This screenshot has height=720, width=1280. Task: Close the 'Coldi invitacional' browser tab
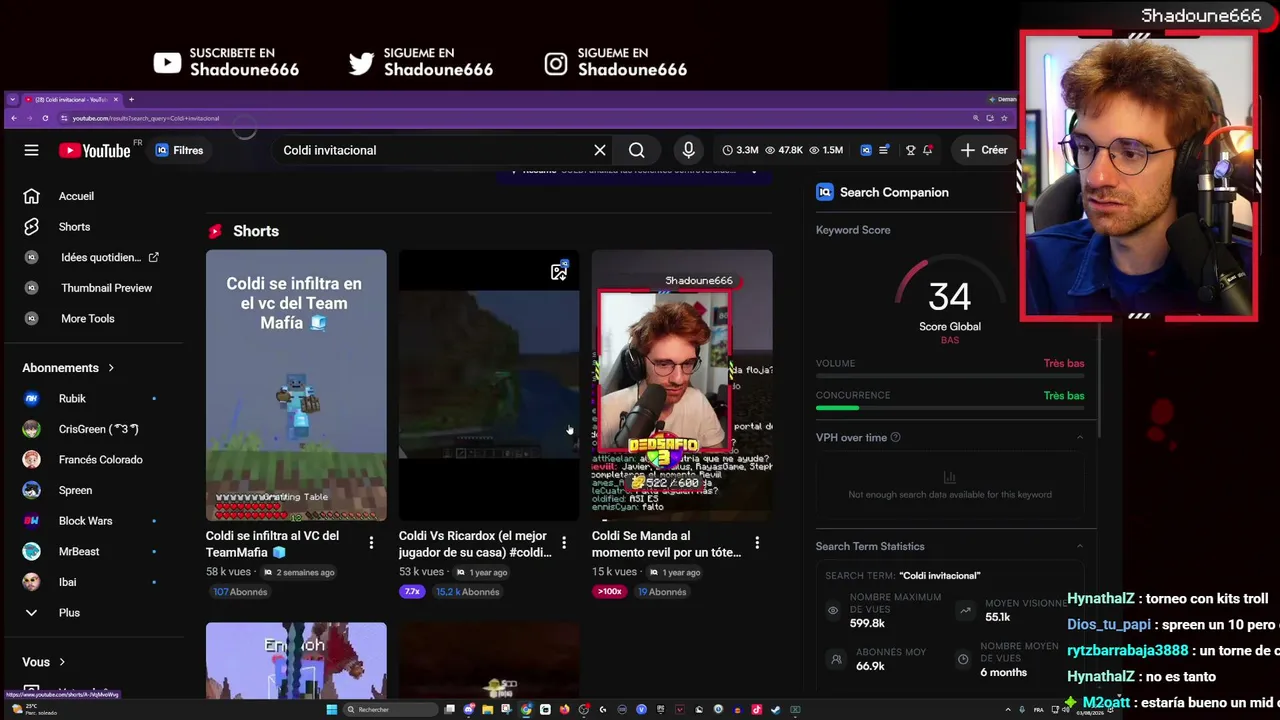(x=116, y=99)
